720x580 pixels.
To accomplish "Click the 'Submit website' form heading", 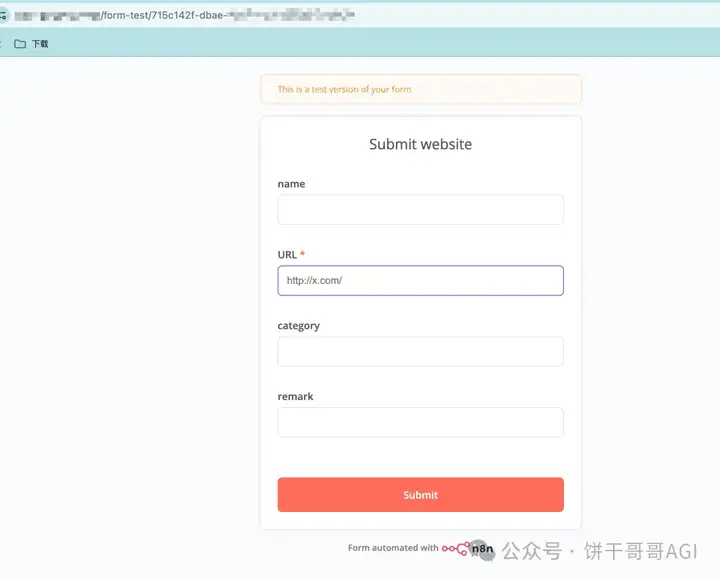I will (x=420, y=144).
